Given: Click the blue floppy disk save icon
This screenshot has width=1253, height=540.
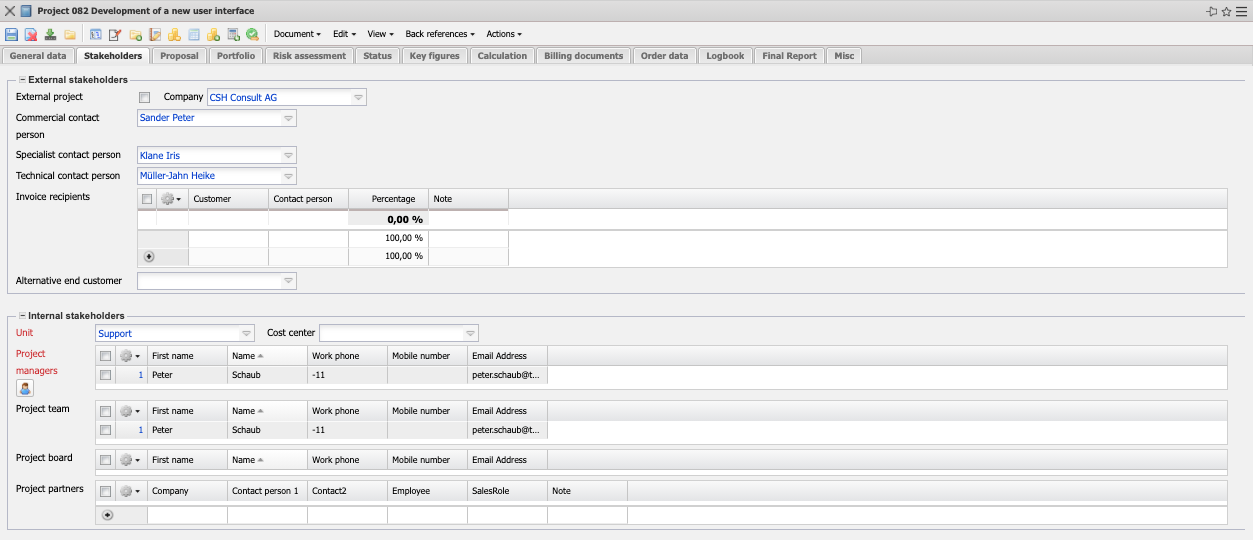Looking at the screenshot, I should [11, 34].
